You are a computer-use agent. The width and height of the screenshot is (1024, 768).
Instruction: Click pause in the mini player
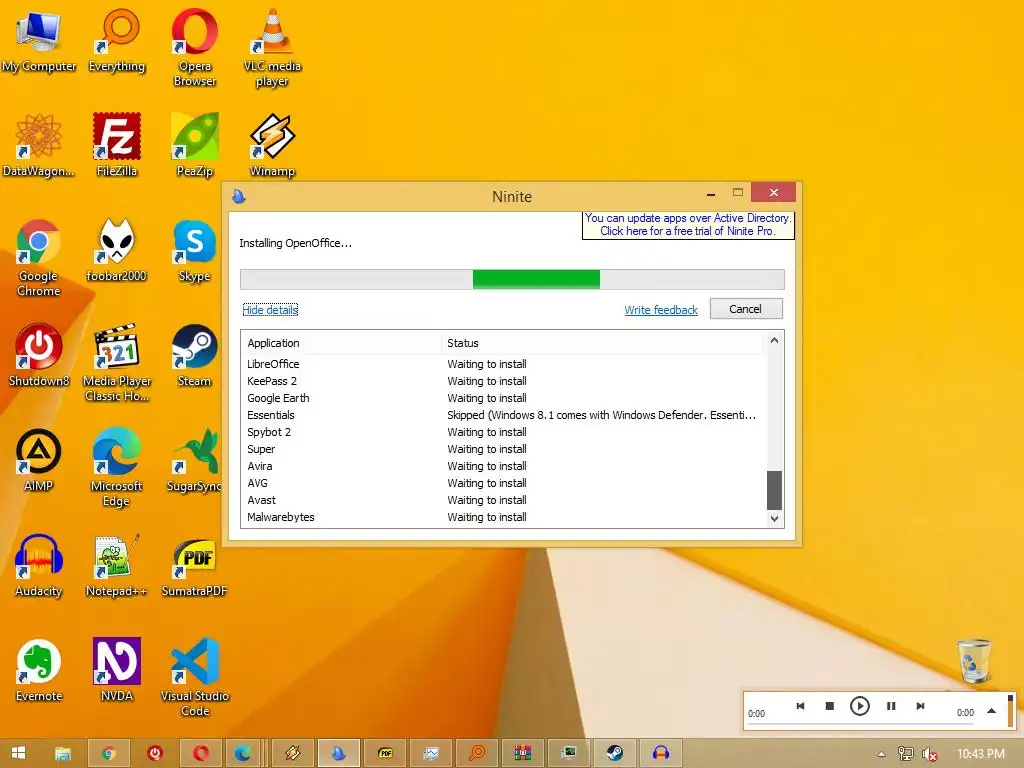(891, 706)
